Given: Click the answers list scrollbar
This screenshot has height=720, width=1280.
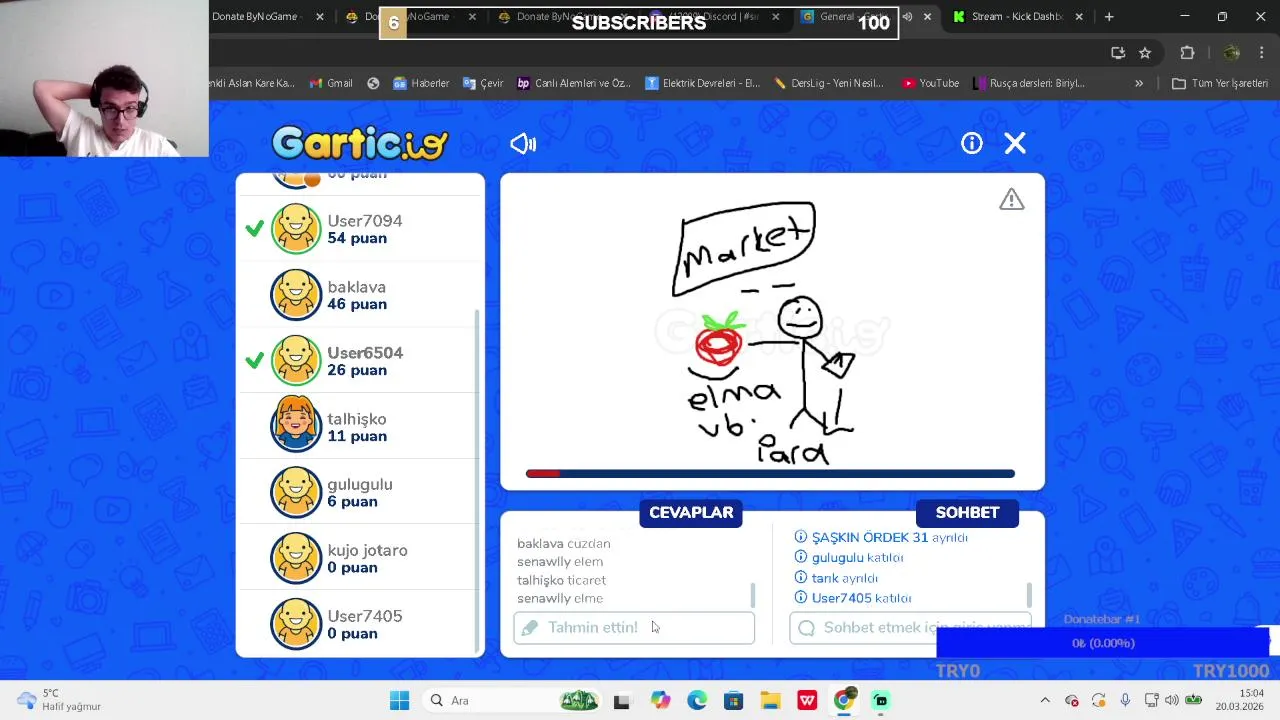Looking at the screenshot, I should coord(752,596).
